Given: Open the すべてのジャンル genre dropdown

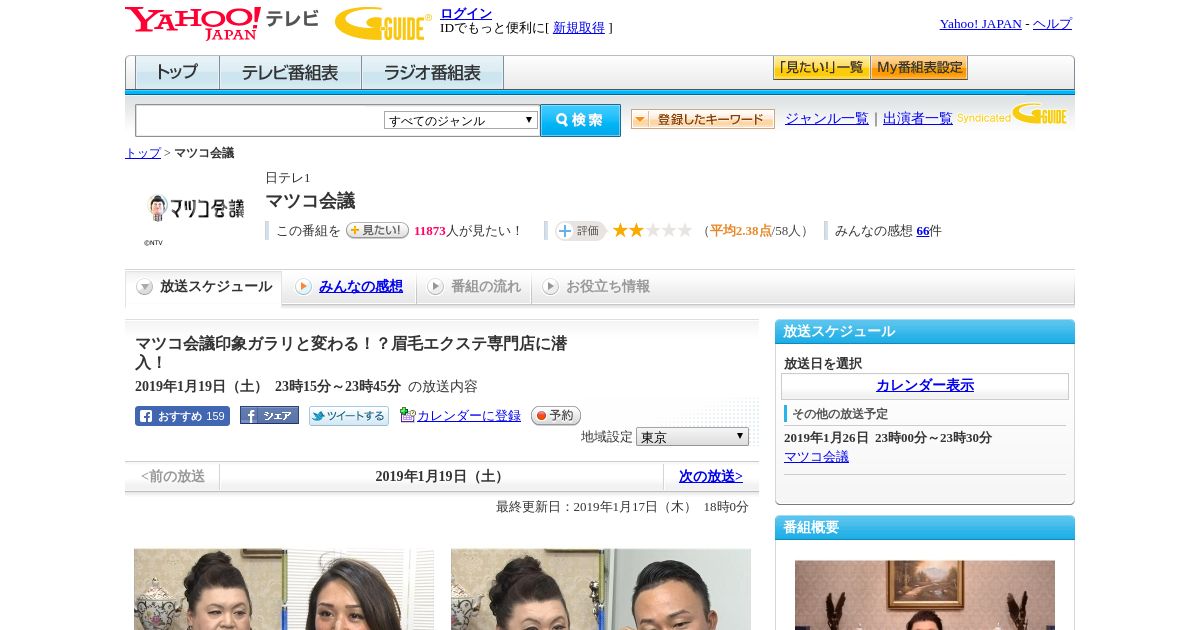Looking at the screenshot, I should pyautogui.click(x=461, y=120).
